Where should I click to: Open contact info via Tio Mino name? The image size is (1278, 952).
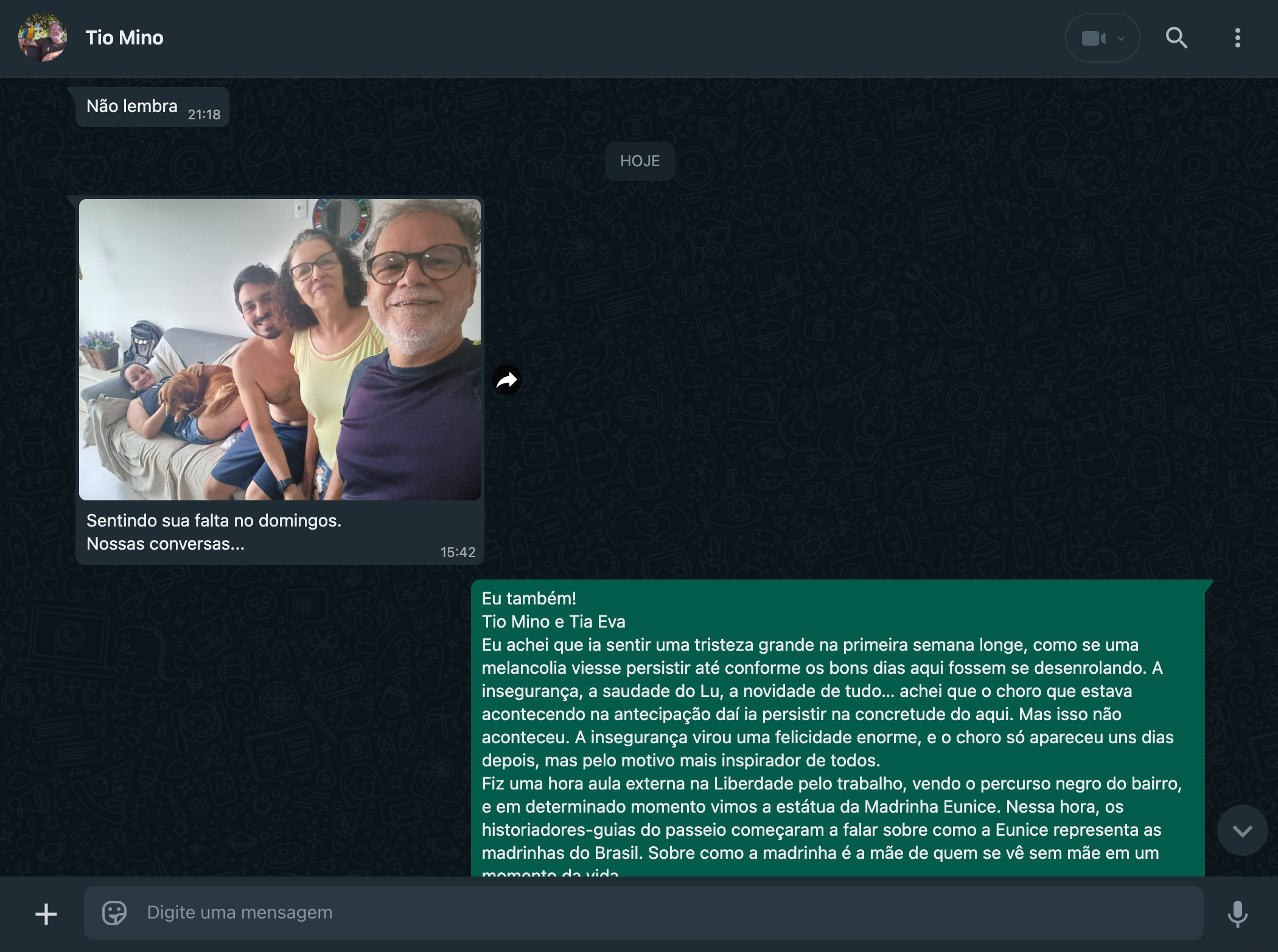[x=124, y=38]
